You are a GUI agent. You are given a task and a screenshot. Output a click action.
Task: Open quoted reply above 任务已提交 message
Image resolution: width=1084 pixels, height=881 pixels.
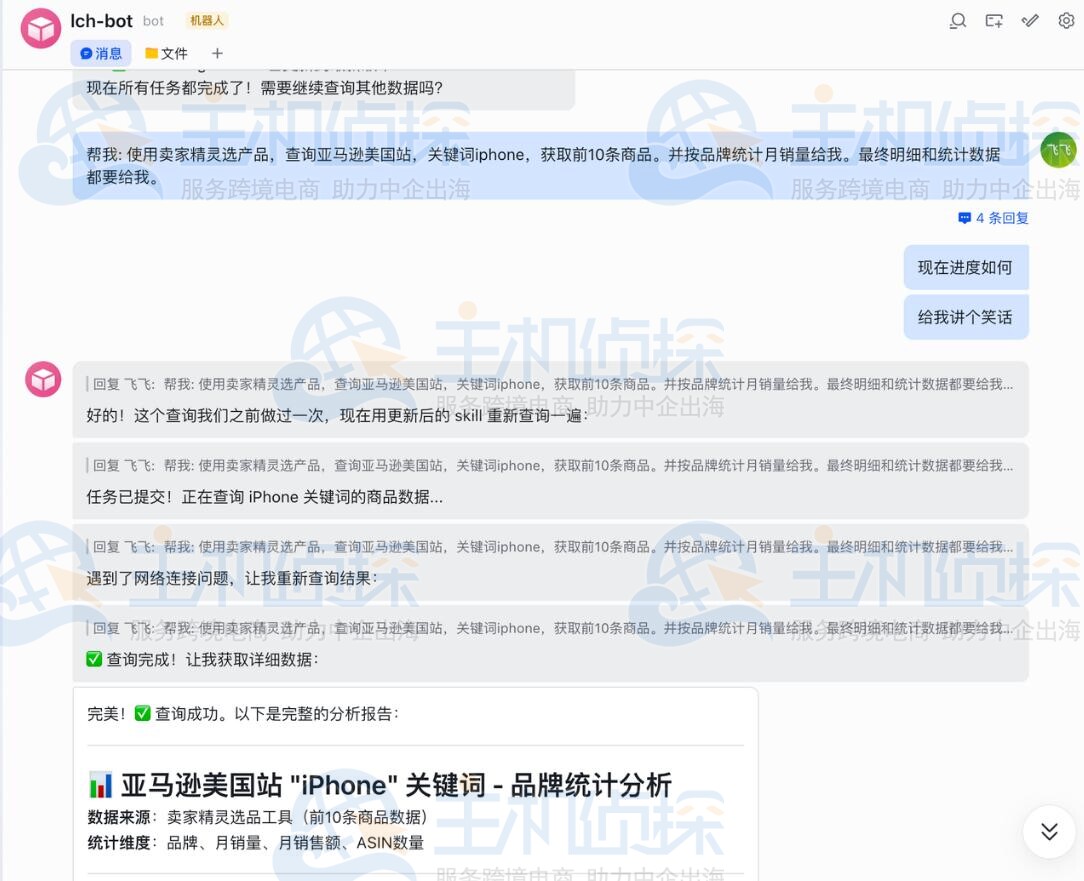click(552, 465)
